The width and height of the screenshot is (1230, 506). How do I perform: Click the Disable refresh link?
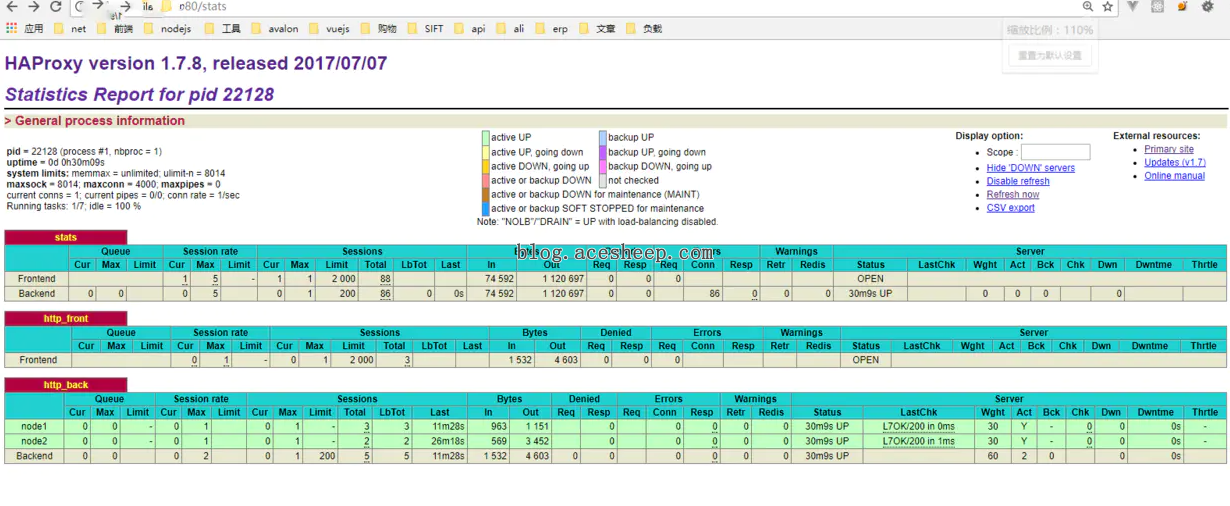1018,181
